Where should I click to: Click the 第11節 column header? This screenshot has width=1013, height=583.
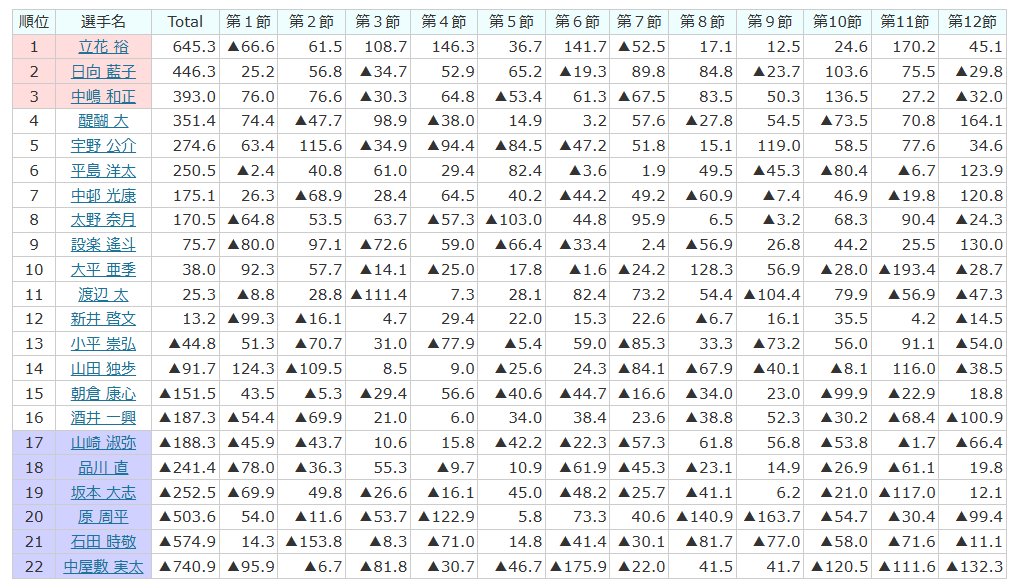click(x=904, y=22)
